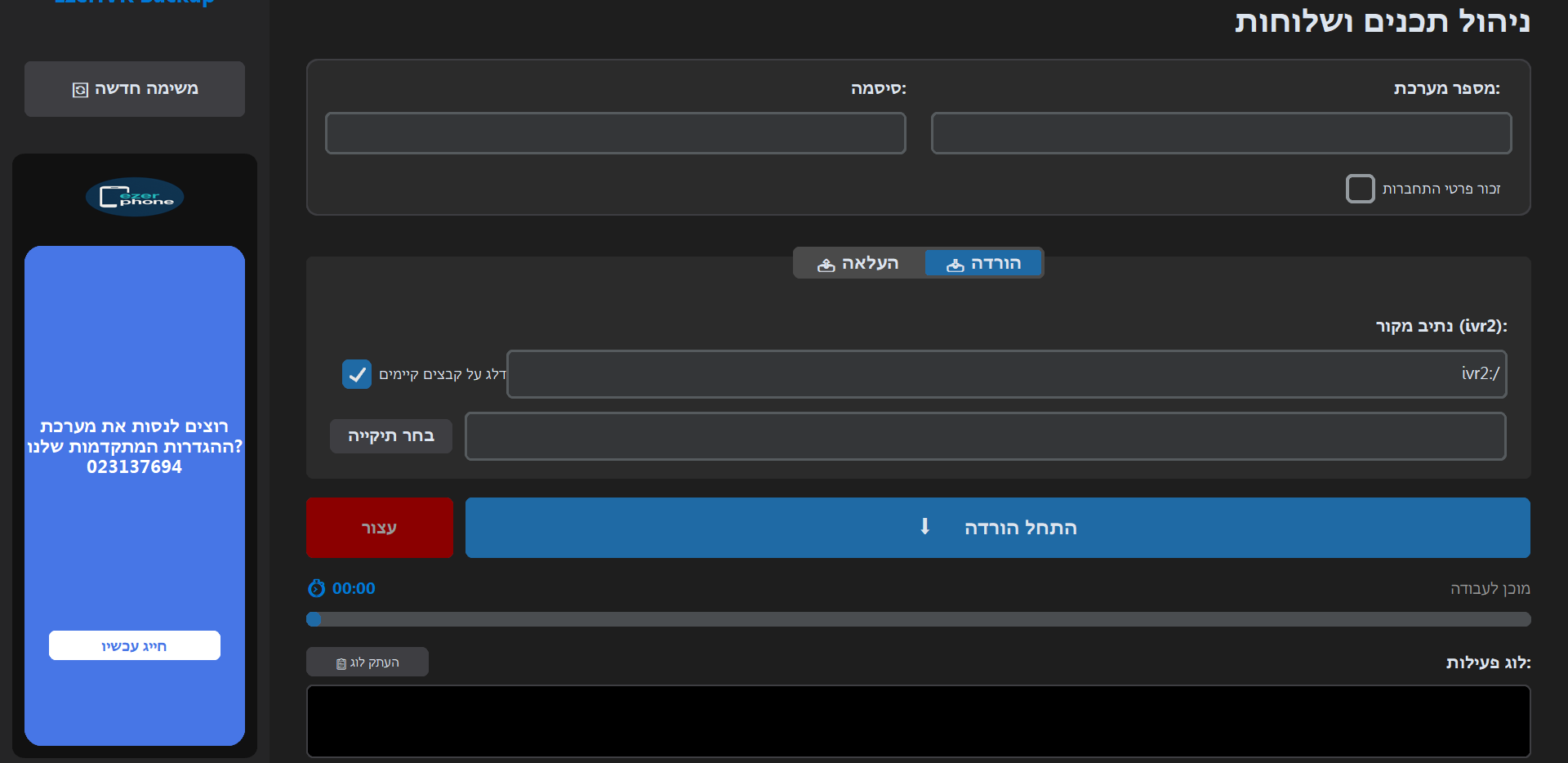Viewport: 1568px width, 763px height.
Task: Click the down arrow icon on התחל הורדה
Action: click(924, 527)
